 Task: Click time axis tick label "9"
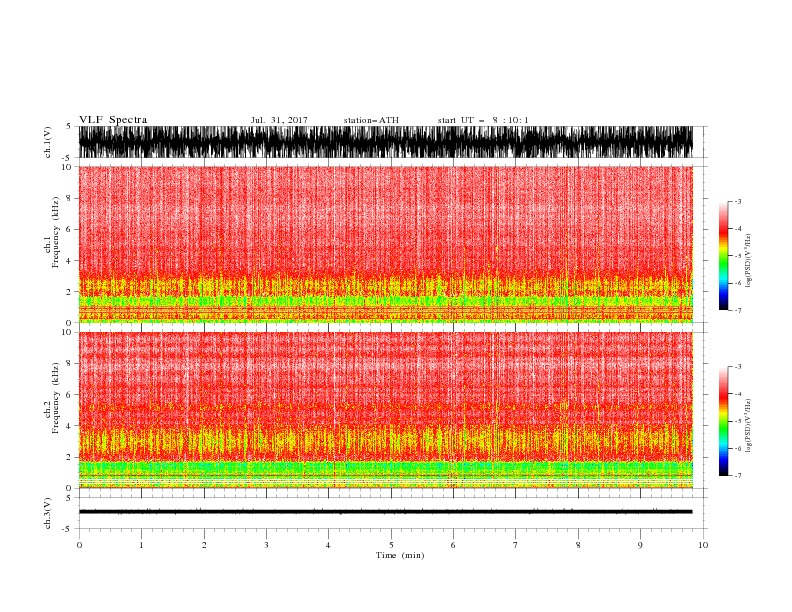click(640, 545)
